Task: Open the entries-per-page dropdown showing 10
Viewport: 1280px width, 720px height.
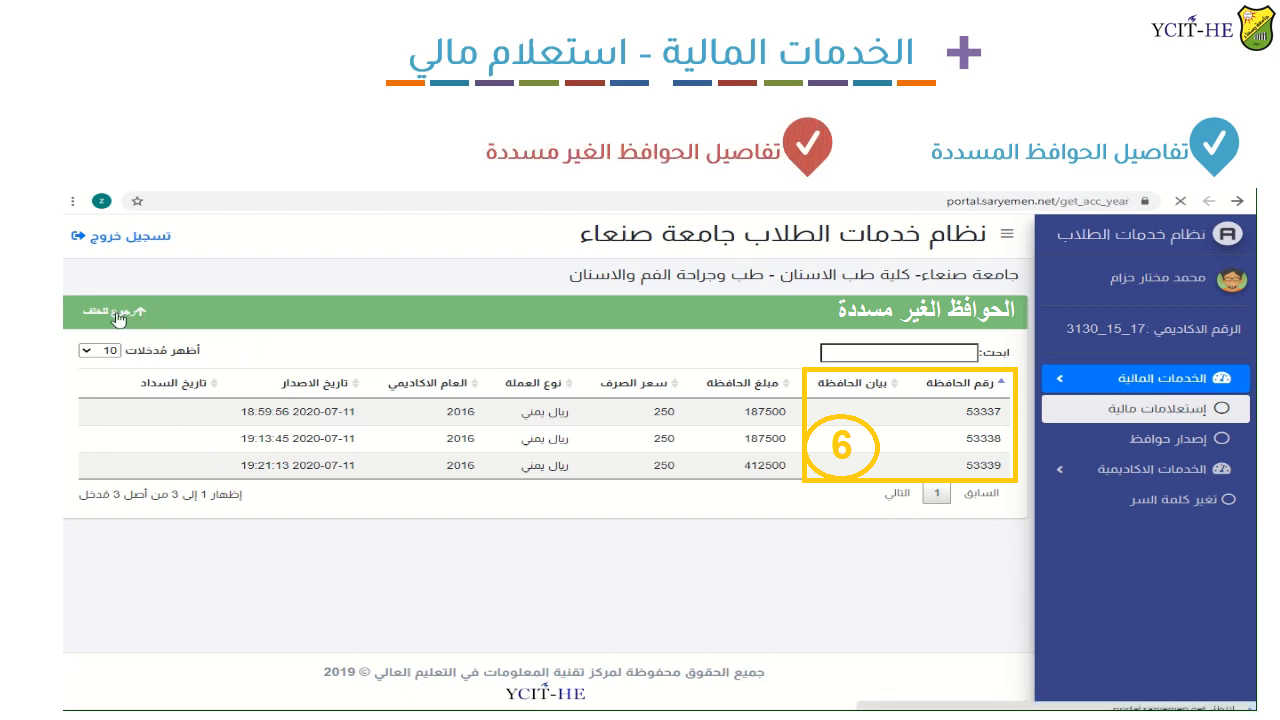Action: (x=100, y=351)
